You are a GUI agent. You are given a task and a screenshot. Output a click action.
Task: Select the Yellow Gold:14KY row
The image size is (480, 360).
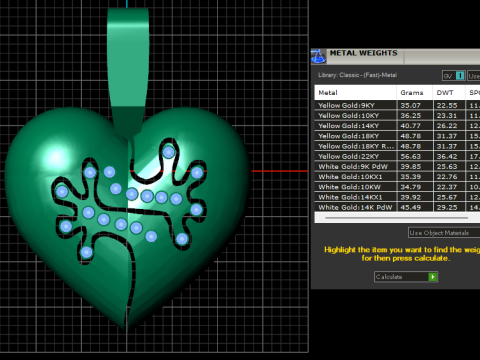pos(397,126)
